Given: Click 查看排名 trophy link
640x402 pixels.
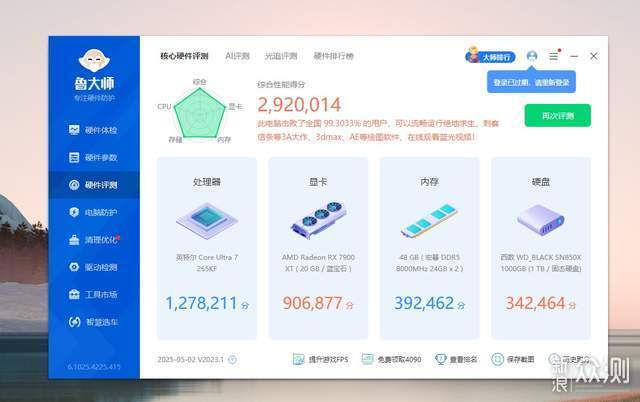Looking at the screenshot, I should click(x=456, y=359).
